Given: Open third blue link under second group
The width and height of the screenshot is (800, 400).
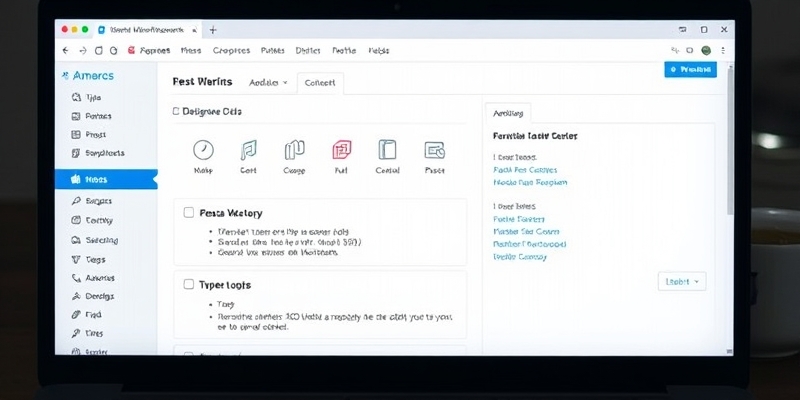Looking at the screenshot, I should [x=530, y=244].
